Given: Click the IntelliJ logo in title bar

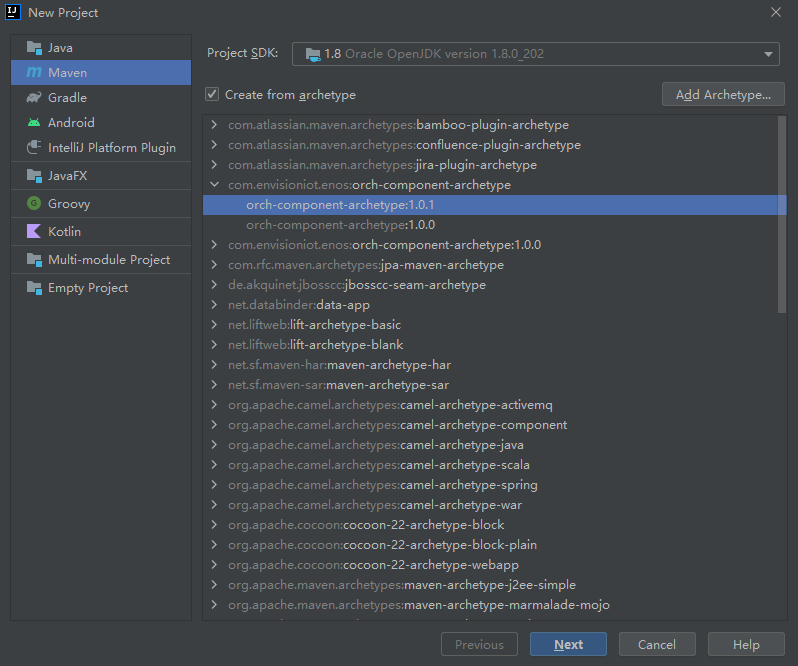Looking at the screenshot, I should click(13, 12).
